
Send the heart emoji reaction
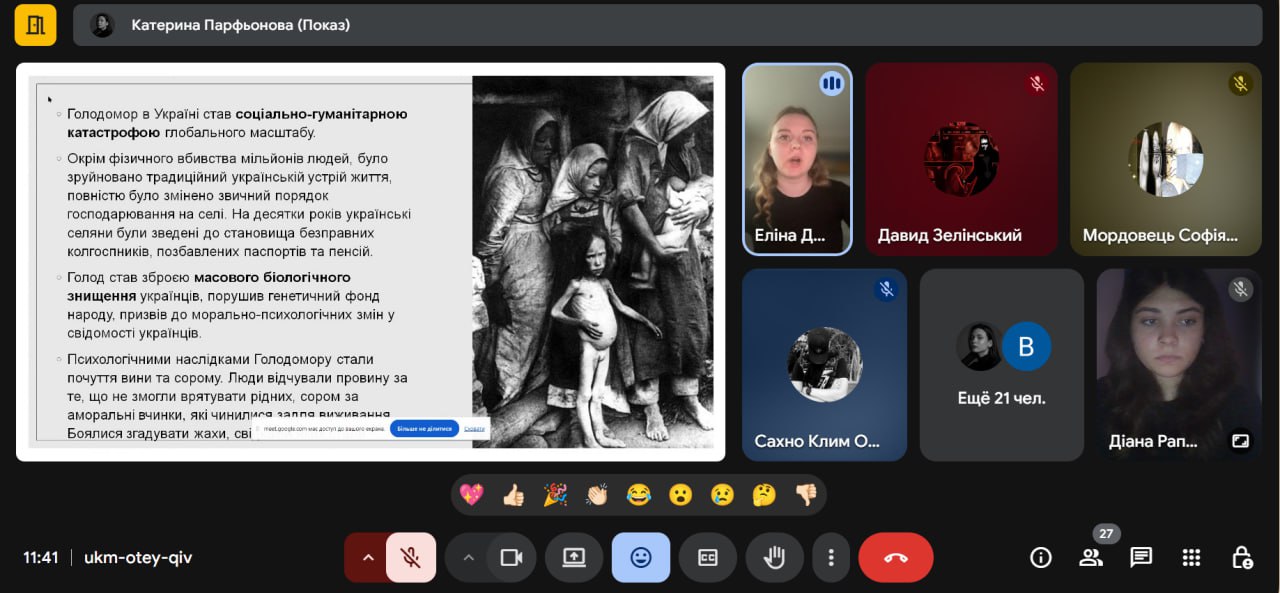[x=472, y=495]
